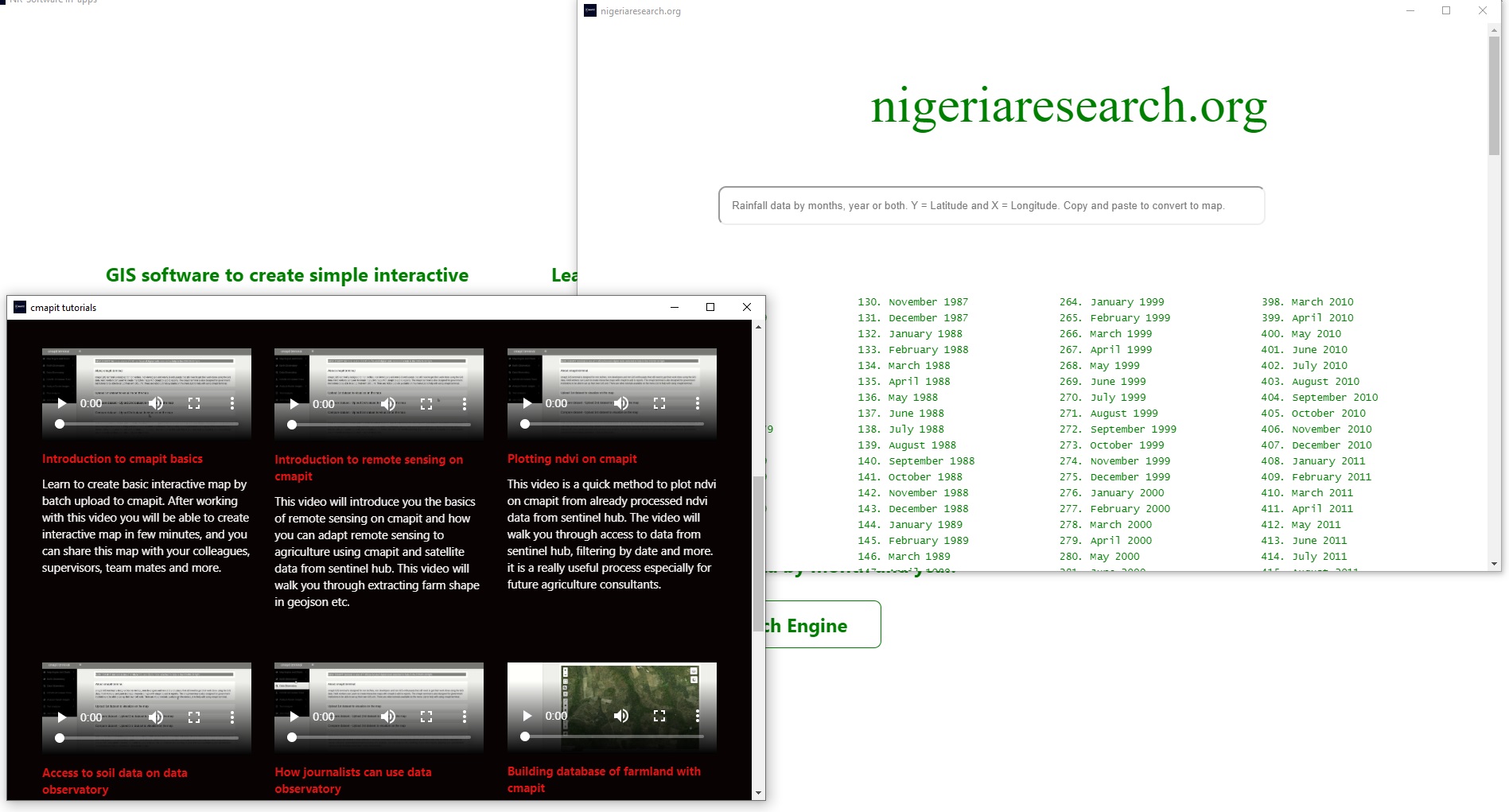The image size is (1509, 812).
Task: Open fullscreen for Building database of farmland video
Action: [x=659, y=716]
